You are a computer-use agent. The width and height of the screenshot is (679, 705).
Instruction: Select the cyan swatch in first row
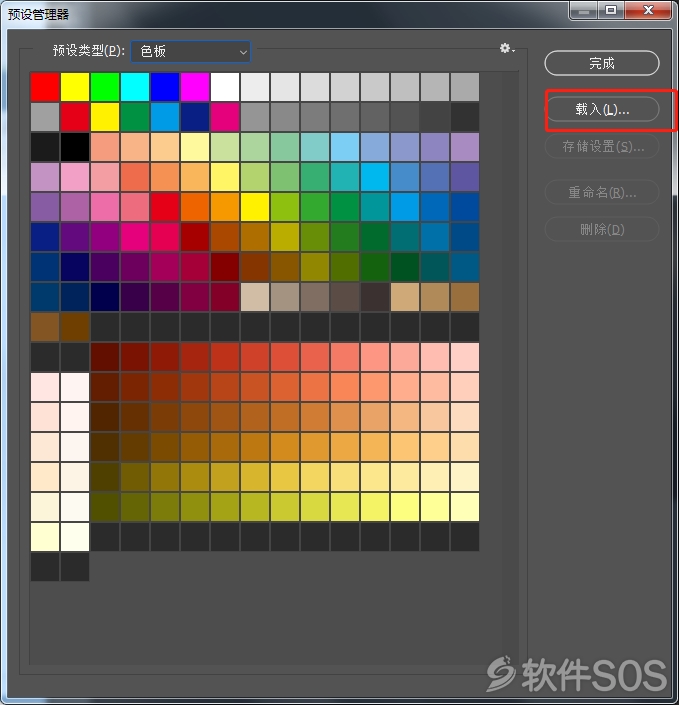(135, 87)
